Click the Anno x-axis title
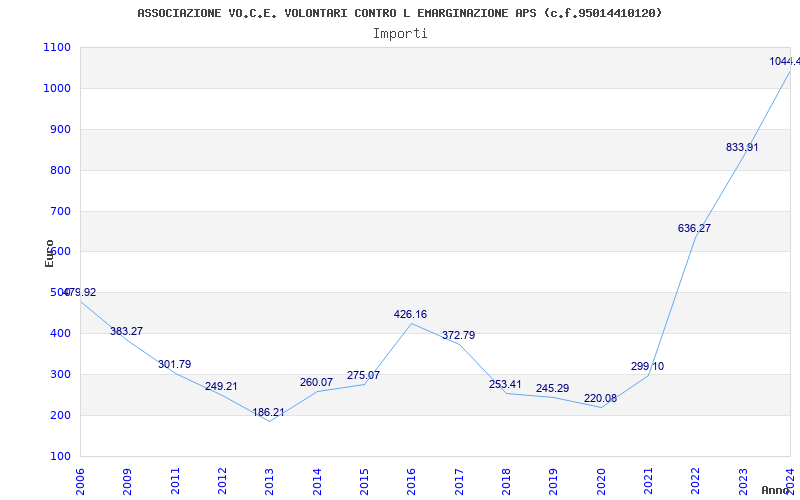The width and height of the screenshot is (800, 500). tap(778, 490)
